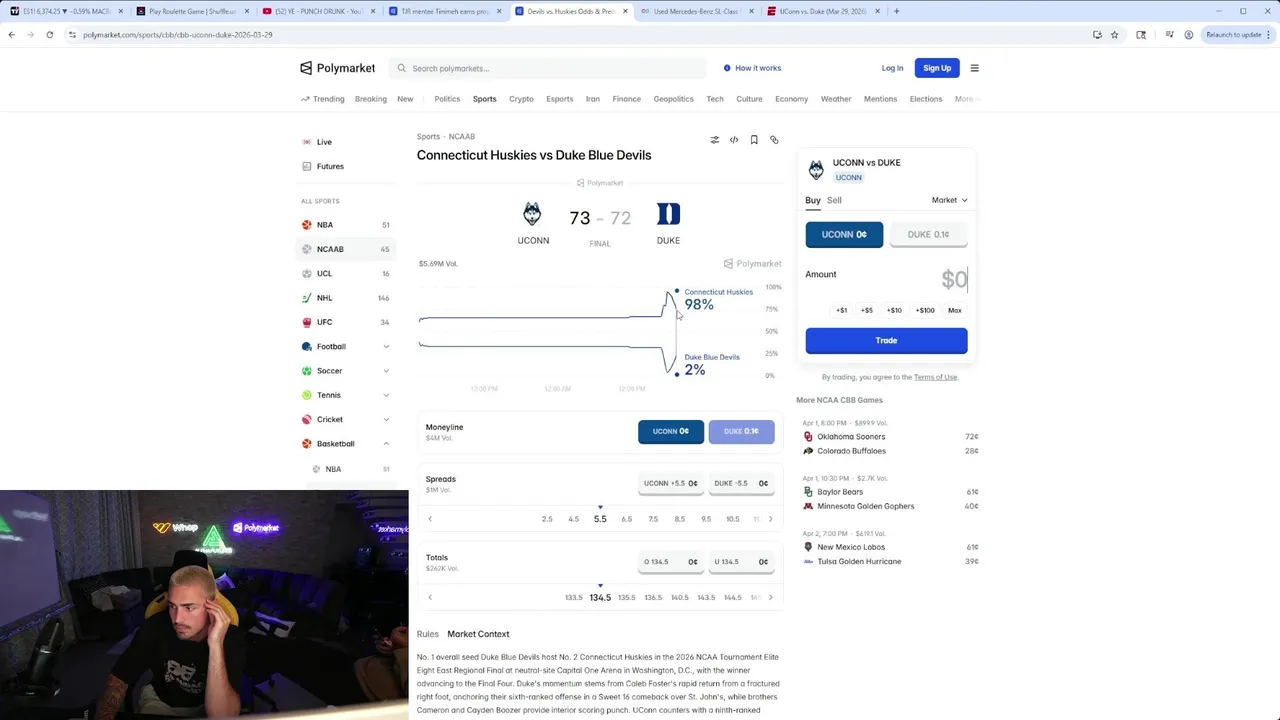Open the Market order type dropdown
The height and width of the screenshot is (720, 1280).
pos(949,200)
